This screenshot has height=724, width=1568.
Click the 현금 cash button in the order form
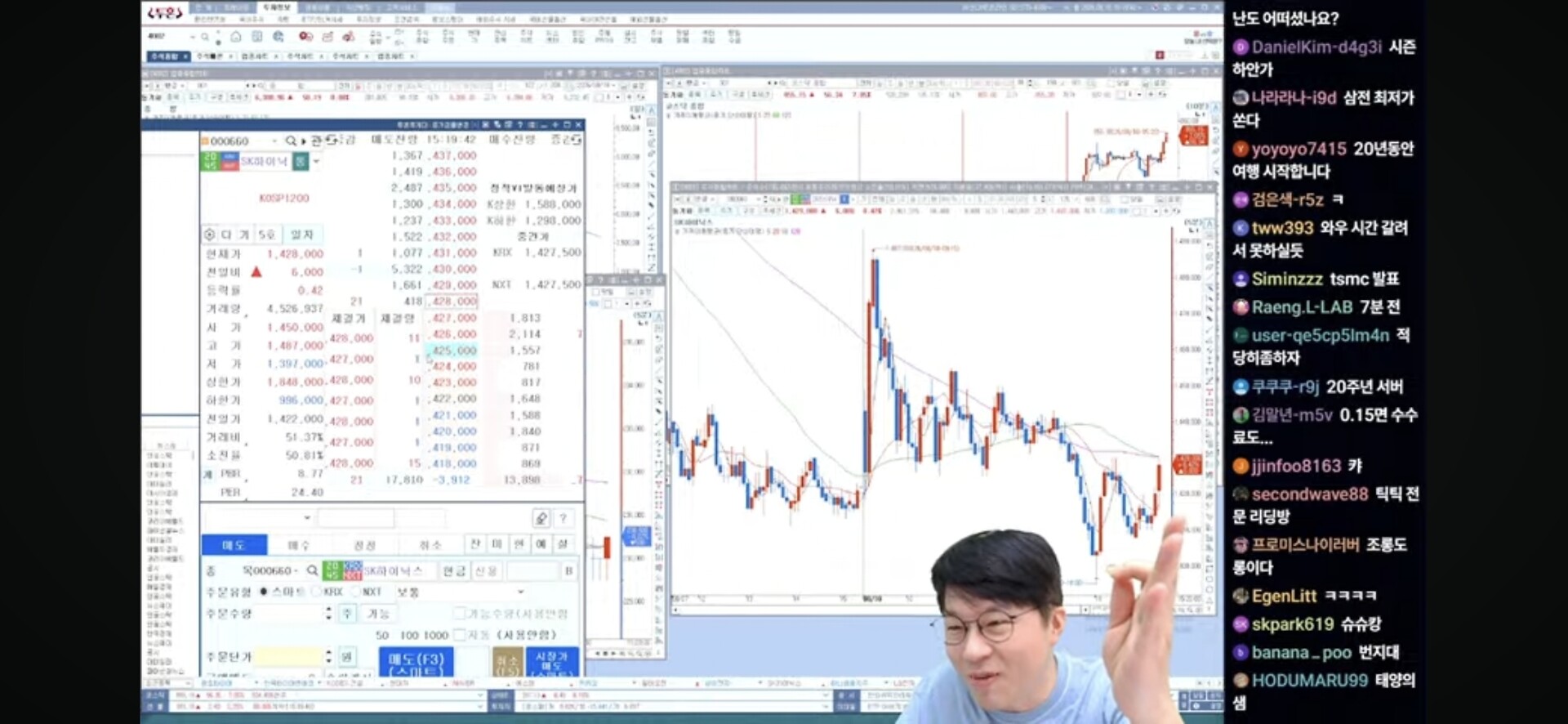454,570
